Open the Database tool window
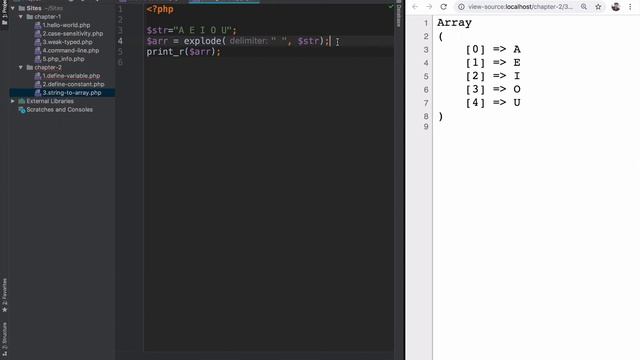Screen dimensions: 640x360 (399, 16)
